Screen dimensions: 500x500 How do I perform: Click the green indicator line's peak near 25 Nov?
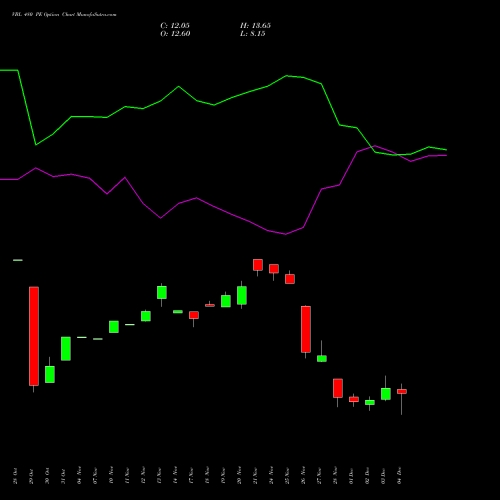point(287,76)
